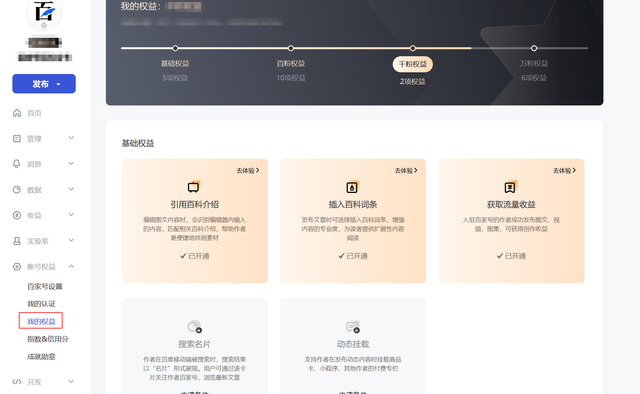The width and height of the screenshot is (640, 394).
Task: Click the 管理 sidebar icon
Action: click(x=17, y=139)
